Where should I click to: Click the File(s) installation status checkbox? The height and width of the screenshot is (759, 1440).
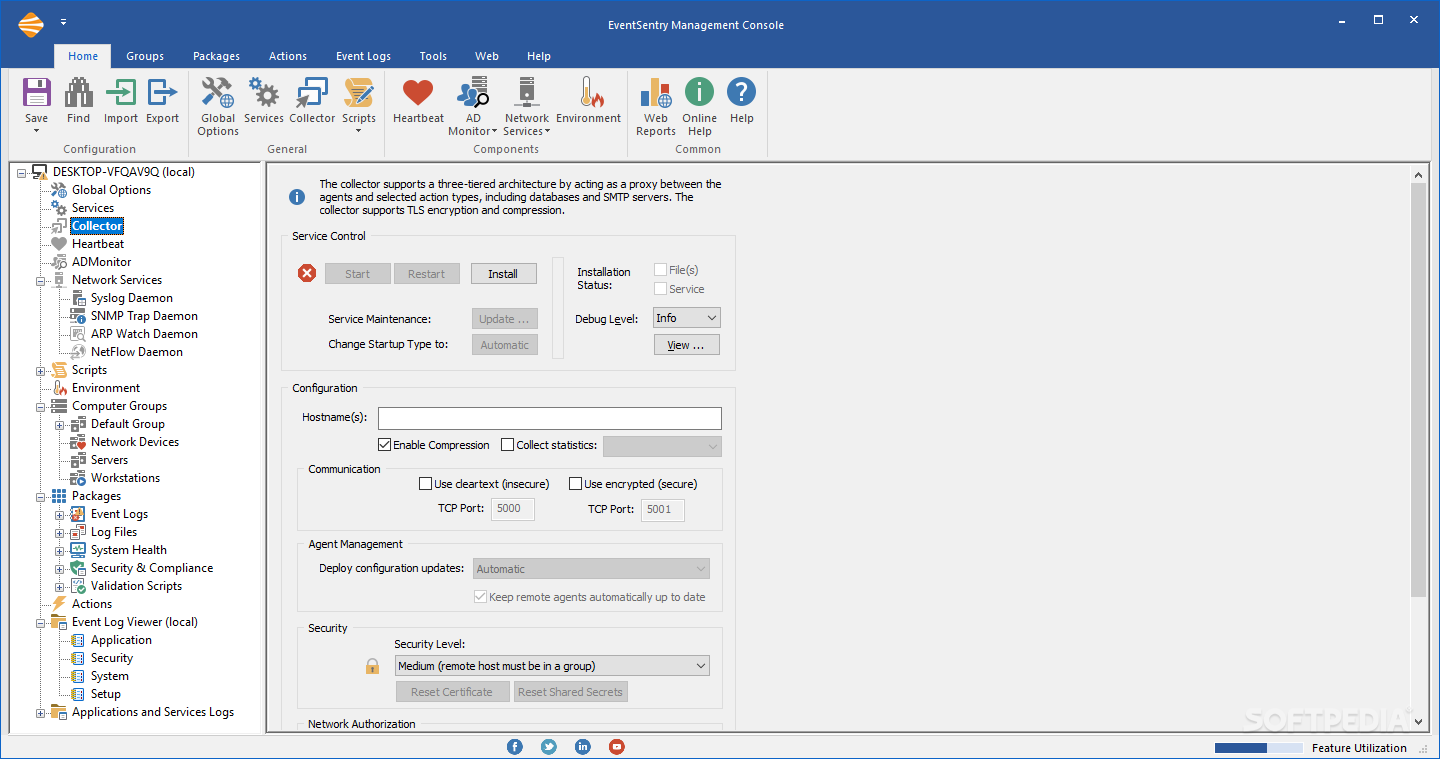[x=660, y=270]
